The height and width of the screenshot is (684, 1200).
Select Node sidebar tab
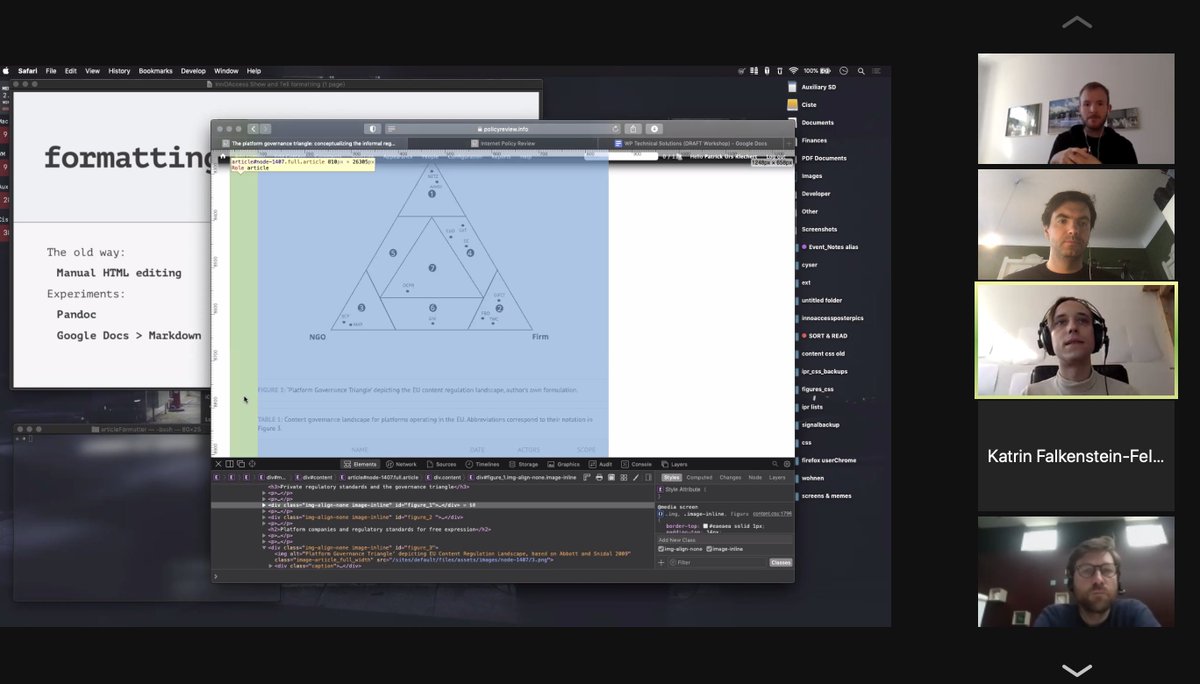point(755,477)
